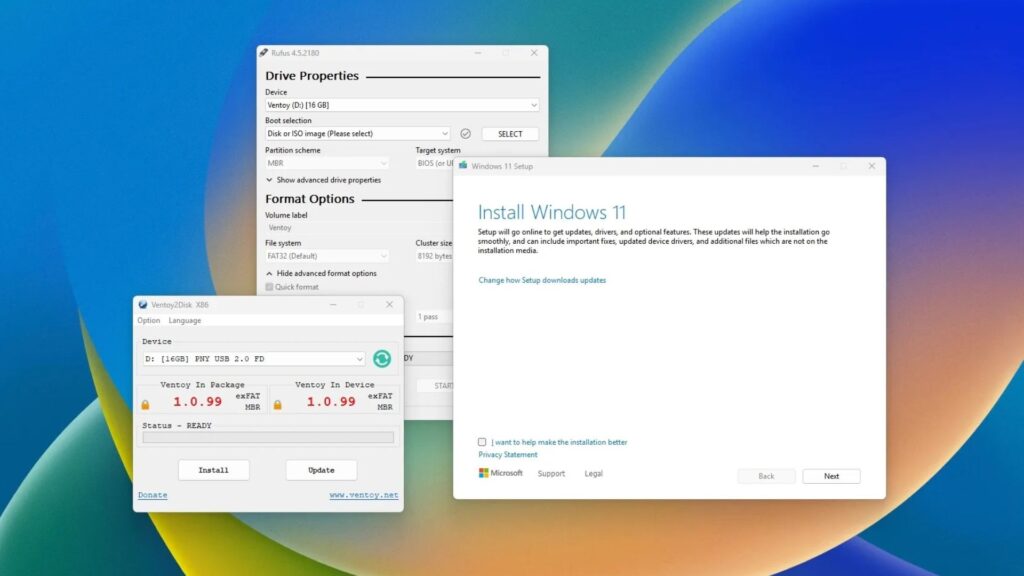
Task: Click the checkmark hash icon beside Rufus SELECT
Action: click(x=465, y=134)
